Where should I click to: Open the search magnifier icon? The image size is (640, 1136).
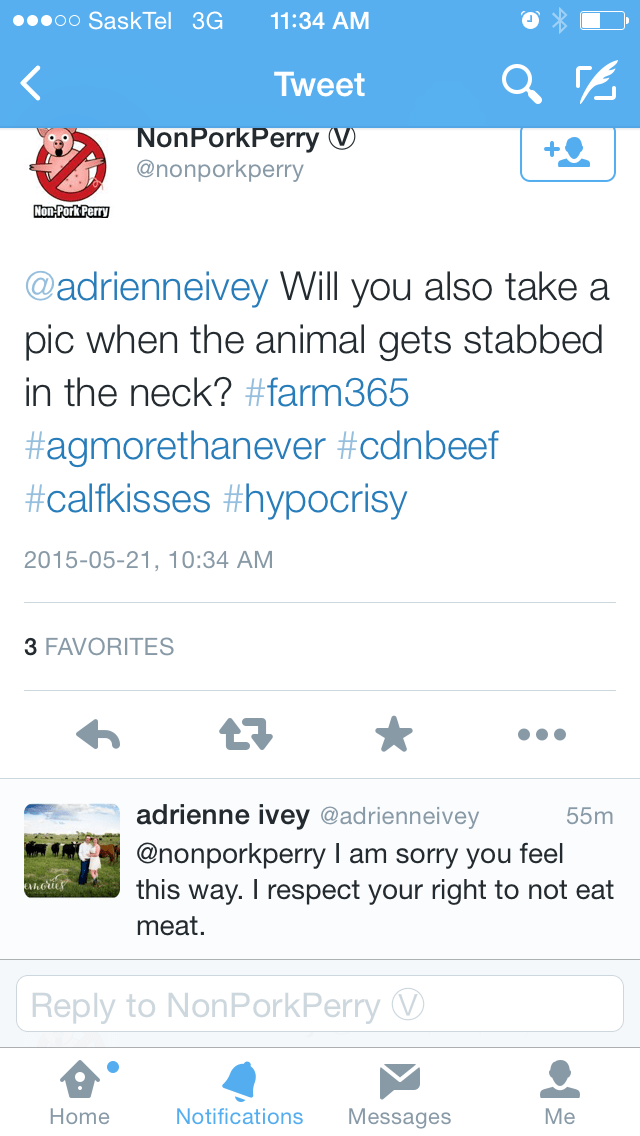pyautogui.click(x=521, y=84)
